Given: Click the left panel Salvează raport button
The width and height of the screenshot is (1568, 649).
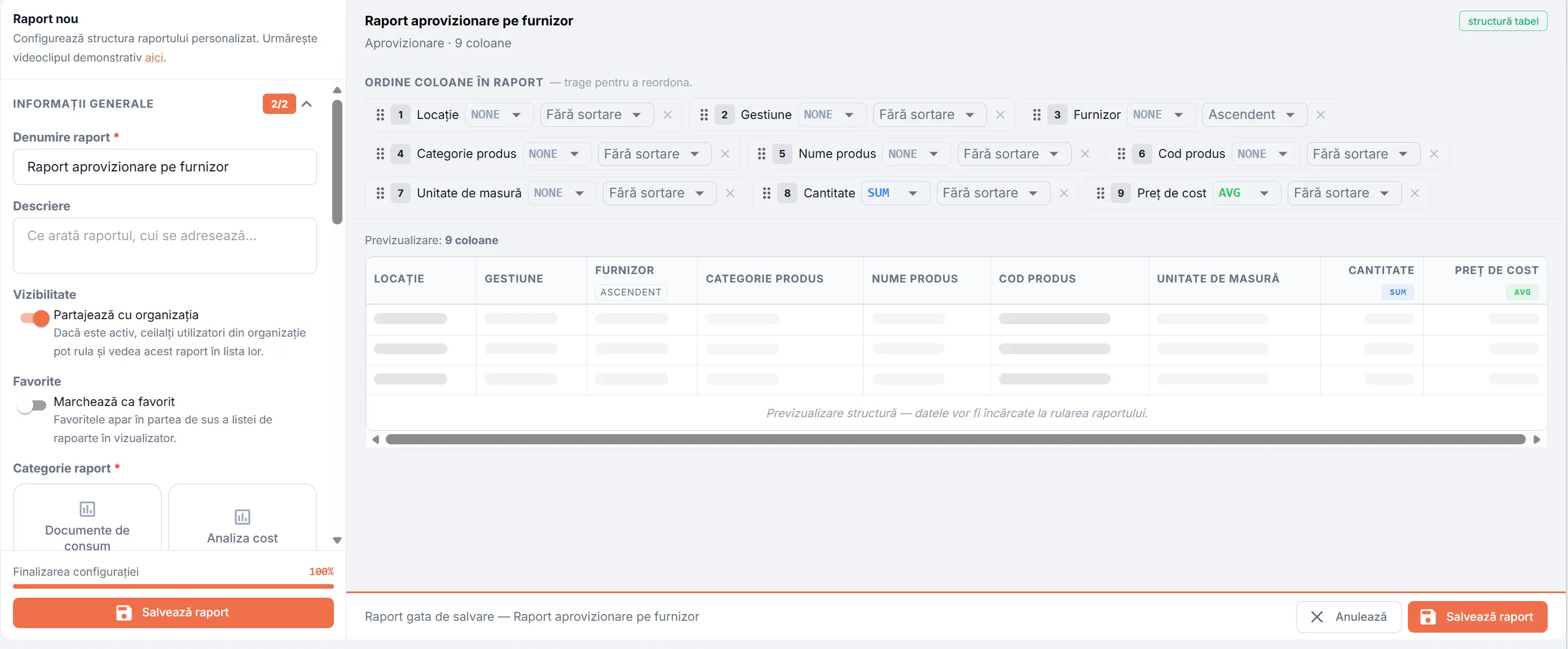Looking at the screenshot, I should (x=173, y=612).
